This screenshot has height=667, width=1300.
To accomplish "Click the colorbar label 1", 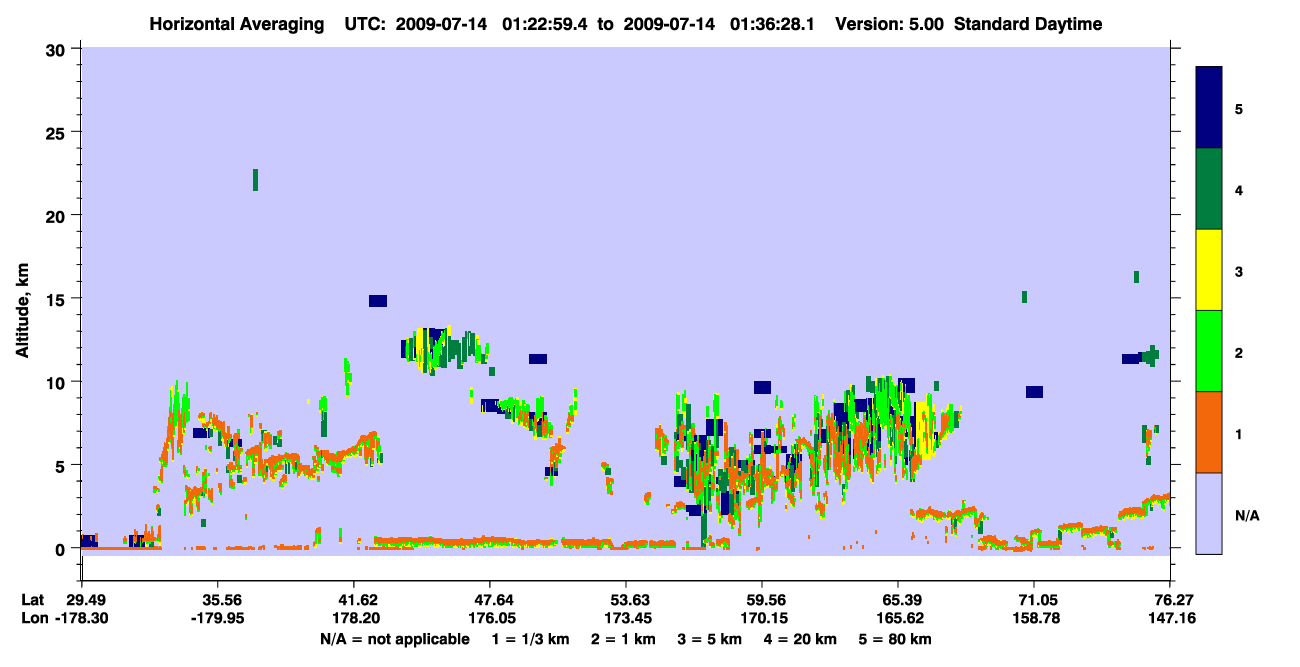I will pos(1239,434).
